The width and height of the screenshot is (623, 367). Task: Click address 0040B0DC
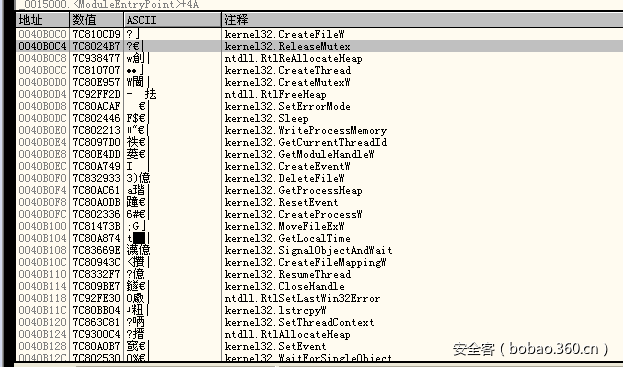[42, 118]
